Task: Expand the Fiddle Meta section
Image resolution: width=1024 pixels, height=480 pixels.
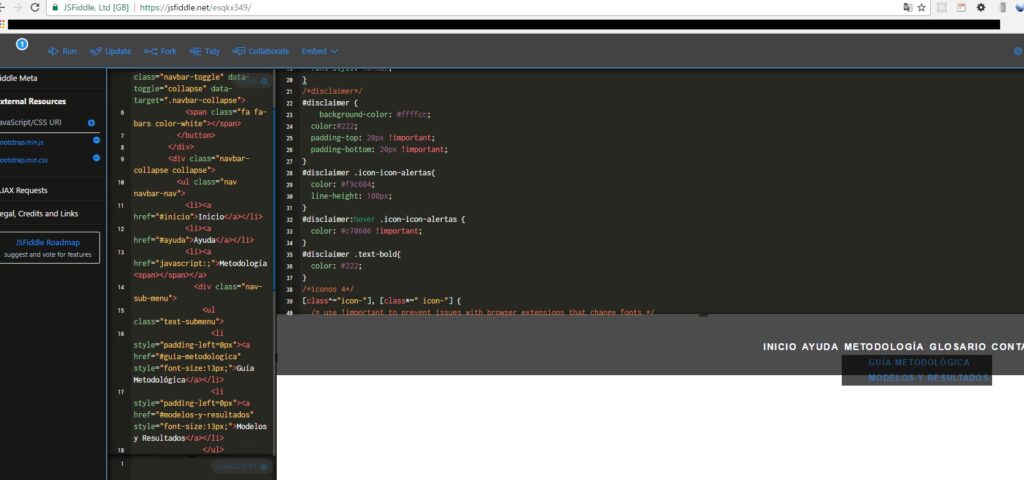Action: pyautogui.click(x=32, y=77)
